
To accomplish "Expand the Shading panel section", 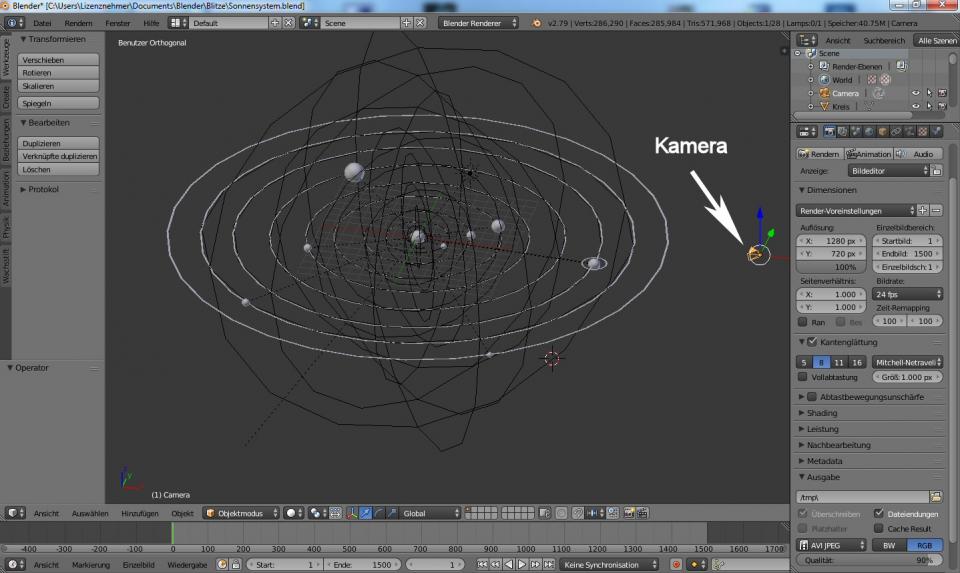I will click(822, 413).
